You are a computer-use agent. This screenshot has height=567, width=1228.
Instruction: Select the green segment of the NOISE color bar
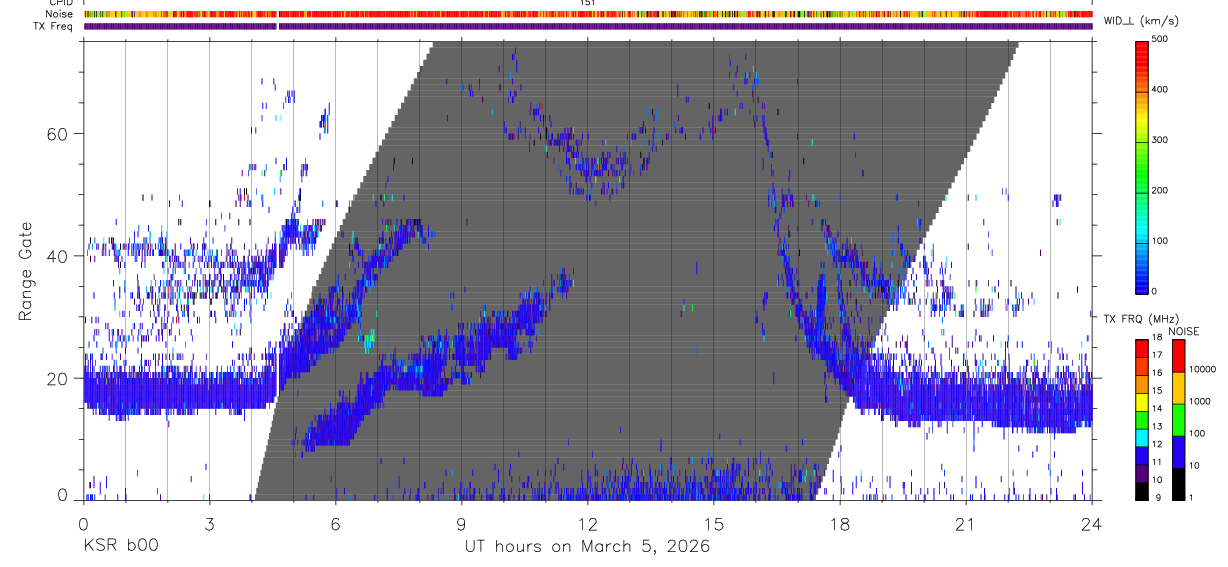click(x=1179, y=420)
